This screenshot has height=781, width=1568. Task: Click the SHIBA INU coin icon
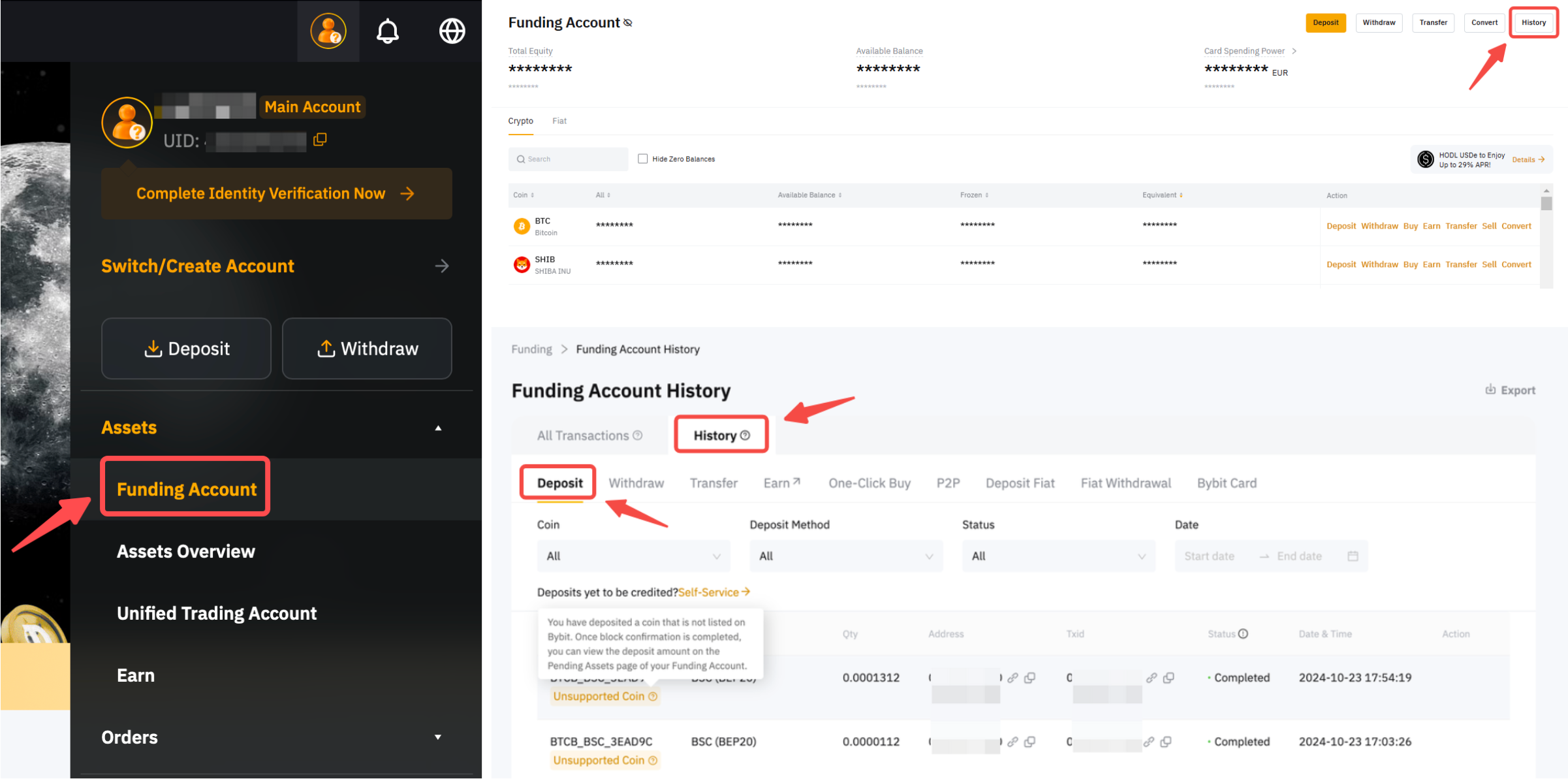pyautogui.click(x=521, y=264)
